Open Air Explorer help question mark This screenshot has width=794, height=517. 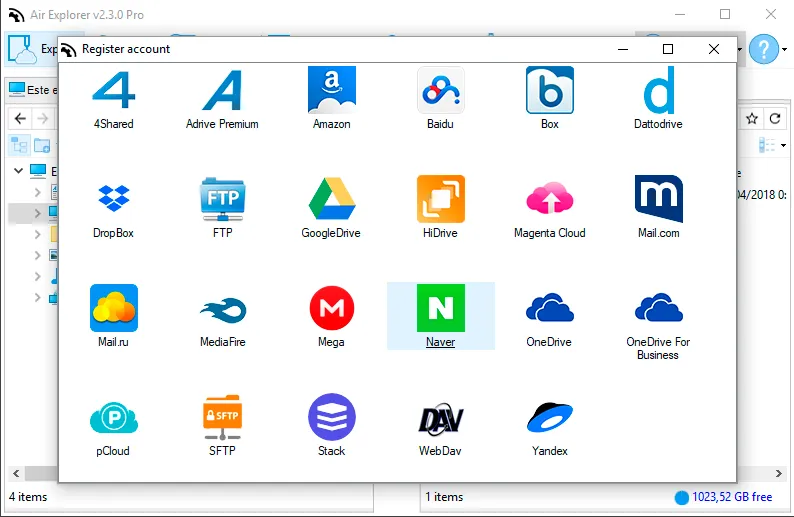tap(764, 49)
